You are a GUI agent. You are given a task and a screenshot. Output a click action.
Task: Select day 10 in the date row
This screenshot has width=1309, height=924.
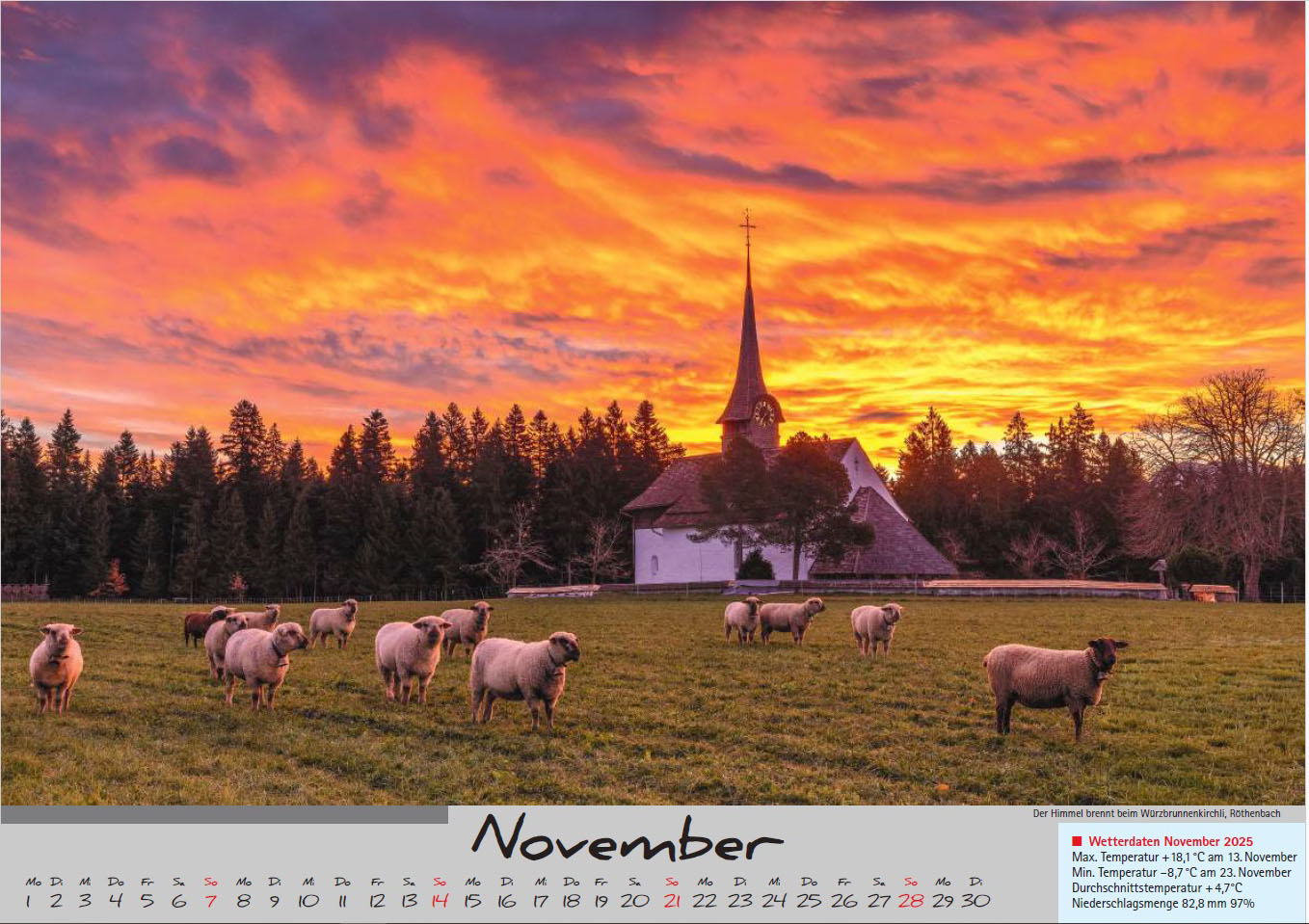(x=308, y=901)
